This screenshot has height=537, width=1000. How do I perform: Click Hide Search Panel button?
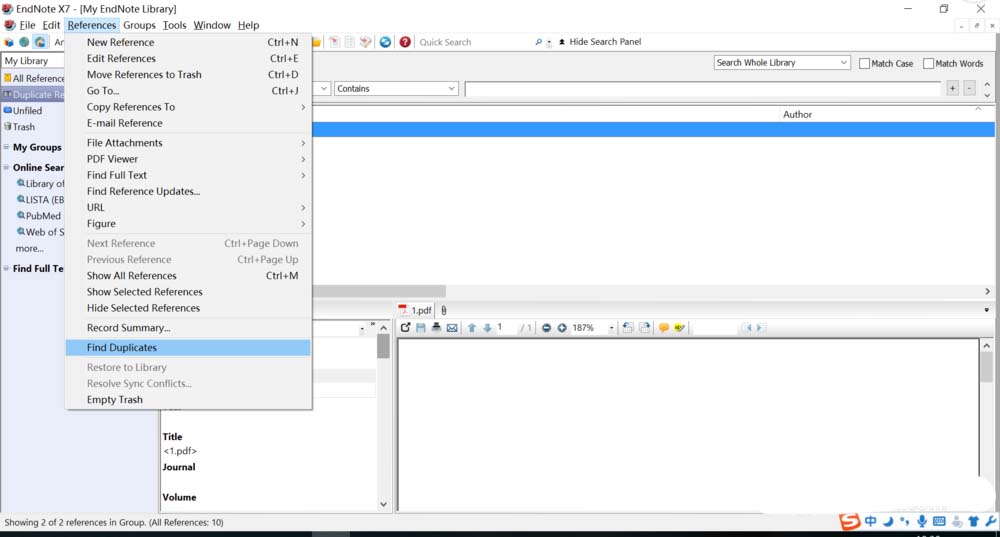(599, 41)
